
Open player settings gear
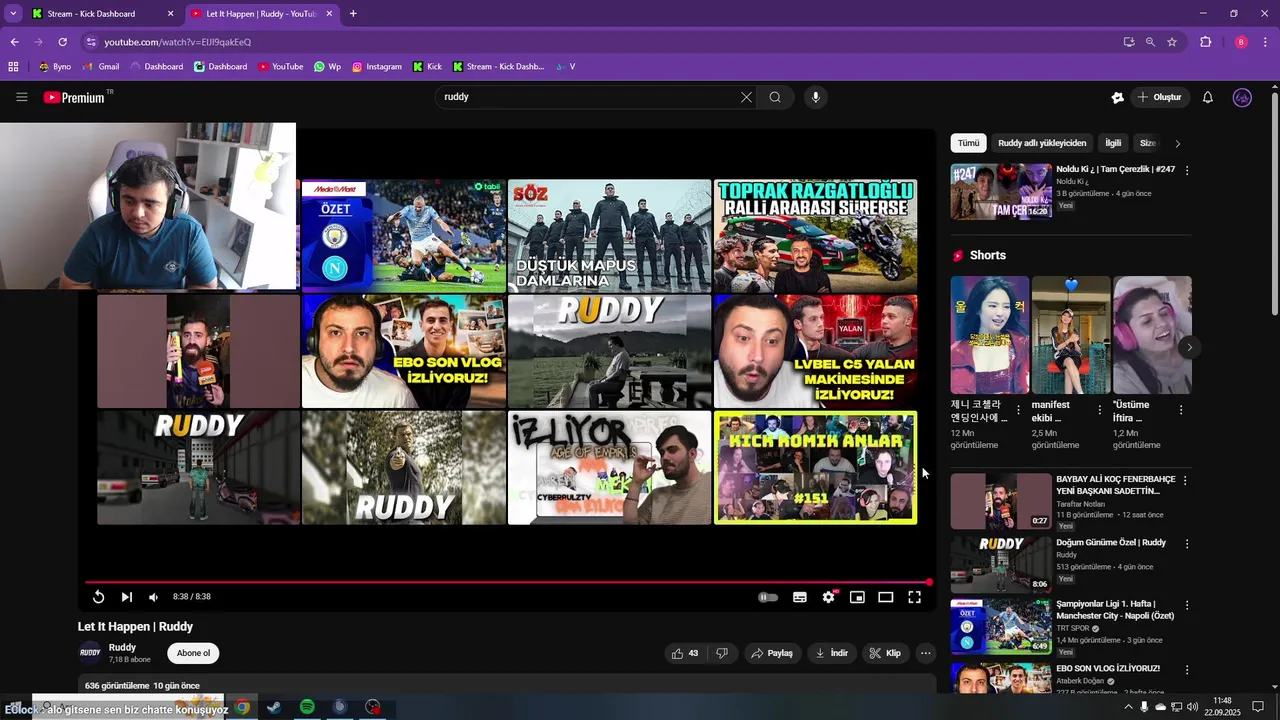click(829, 597)
